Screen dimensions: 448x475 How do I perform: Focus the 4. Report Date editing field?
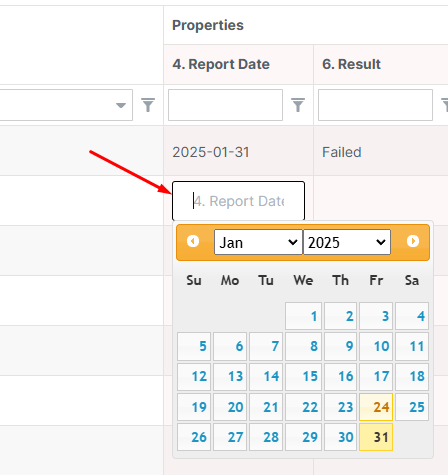(x=238, y=201)
